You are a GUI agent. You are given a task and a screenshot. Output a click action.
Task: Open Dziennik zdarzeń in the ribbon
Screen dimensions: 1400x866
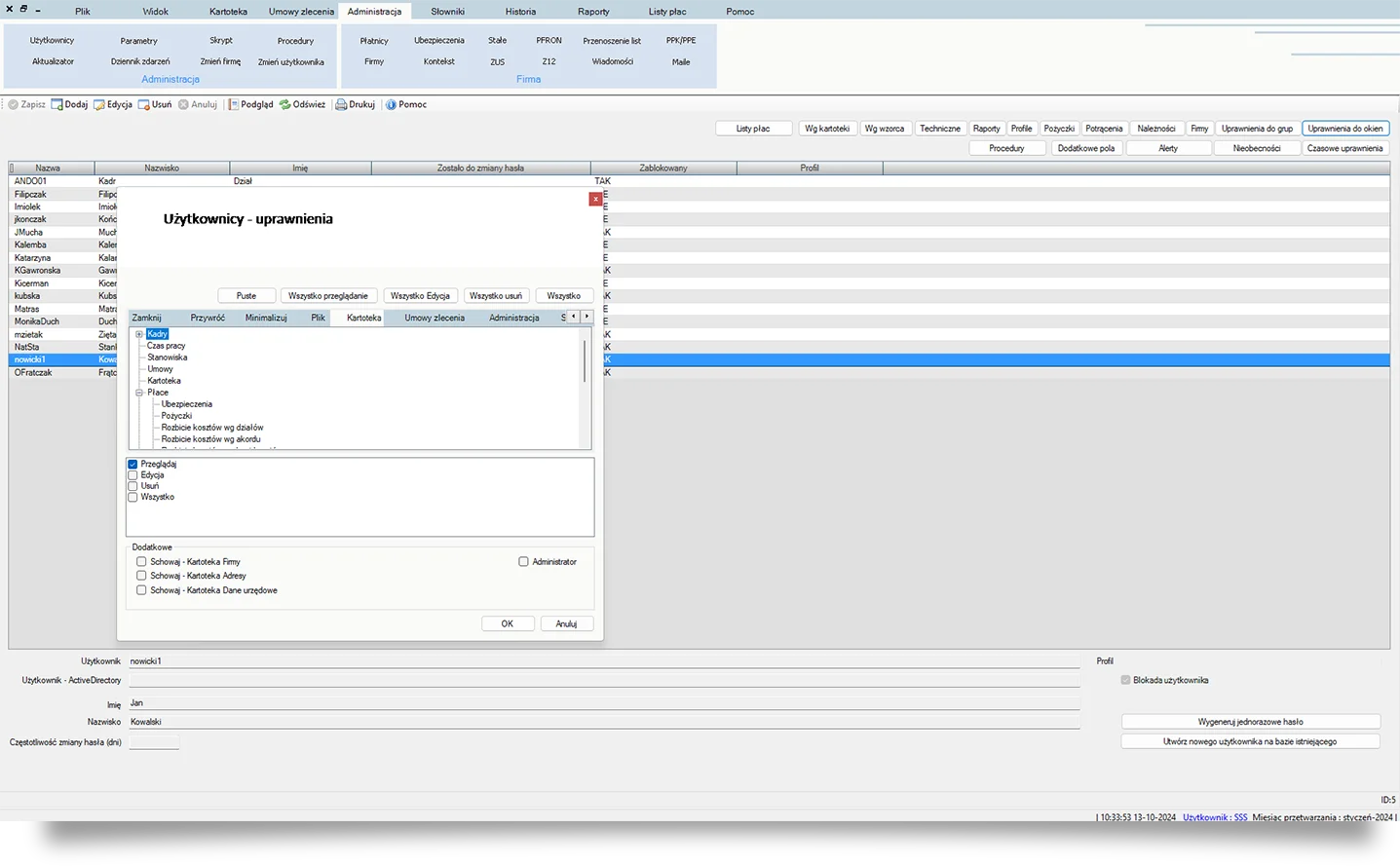pyautogui.click(x=140, y=61)
